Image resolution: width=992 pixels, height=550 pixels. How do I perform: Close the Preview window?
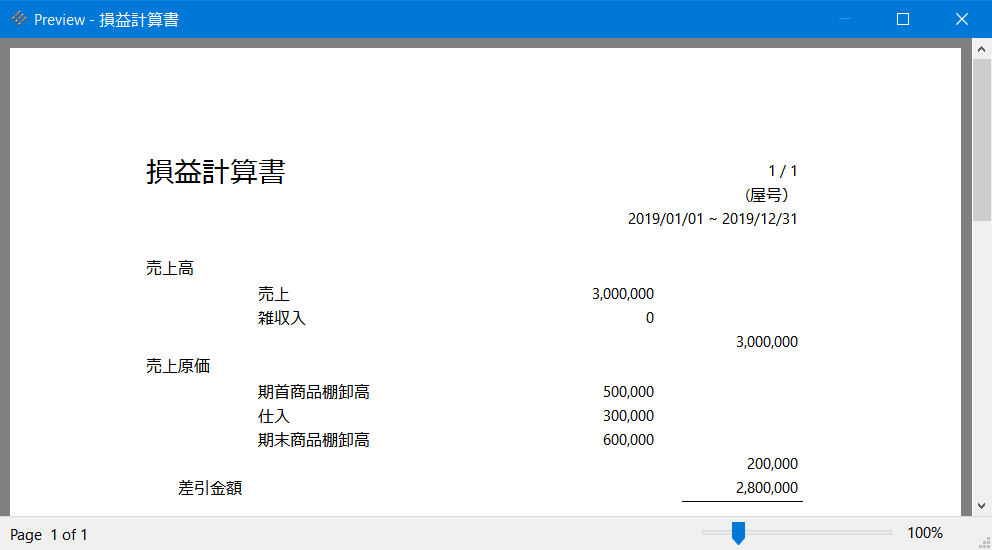[x=962, y=19]
